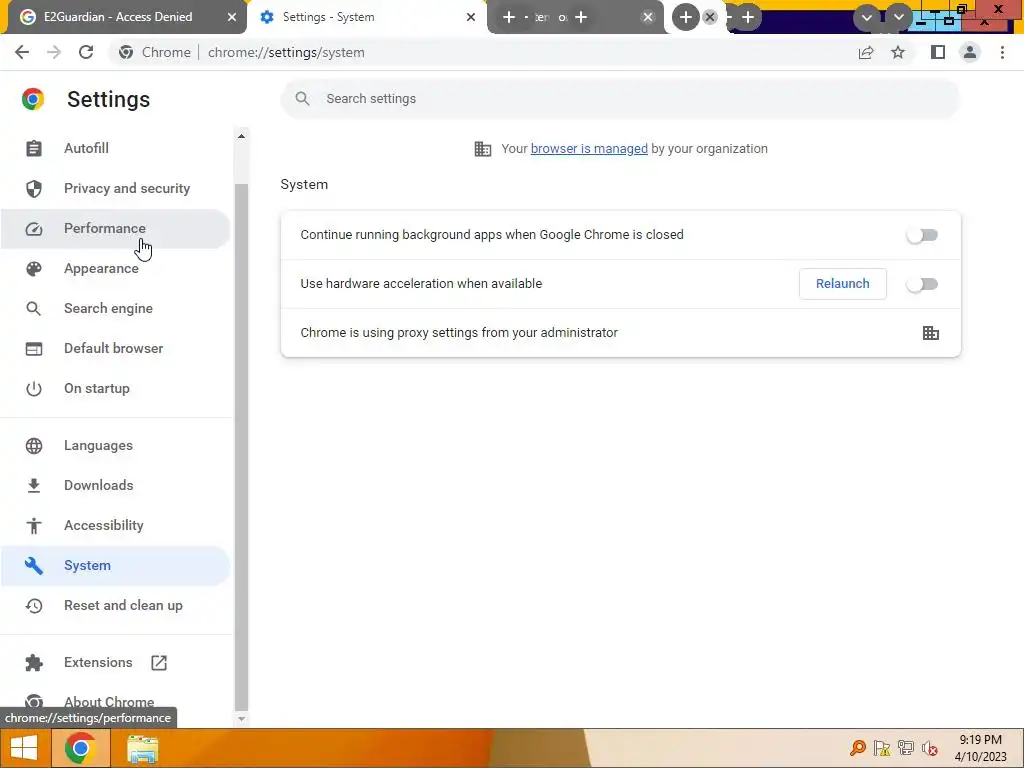This screenshot has height=768, width=1024.
Task: Open the Windows Start menu
Action: point(24,748)
